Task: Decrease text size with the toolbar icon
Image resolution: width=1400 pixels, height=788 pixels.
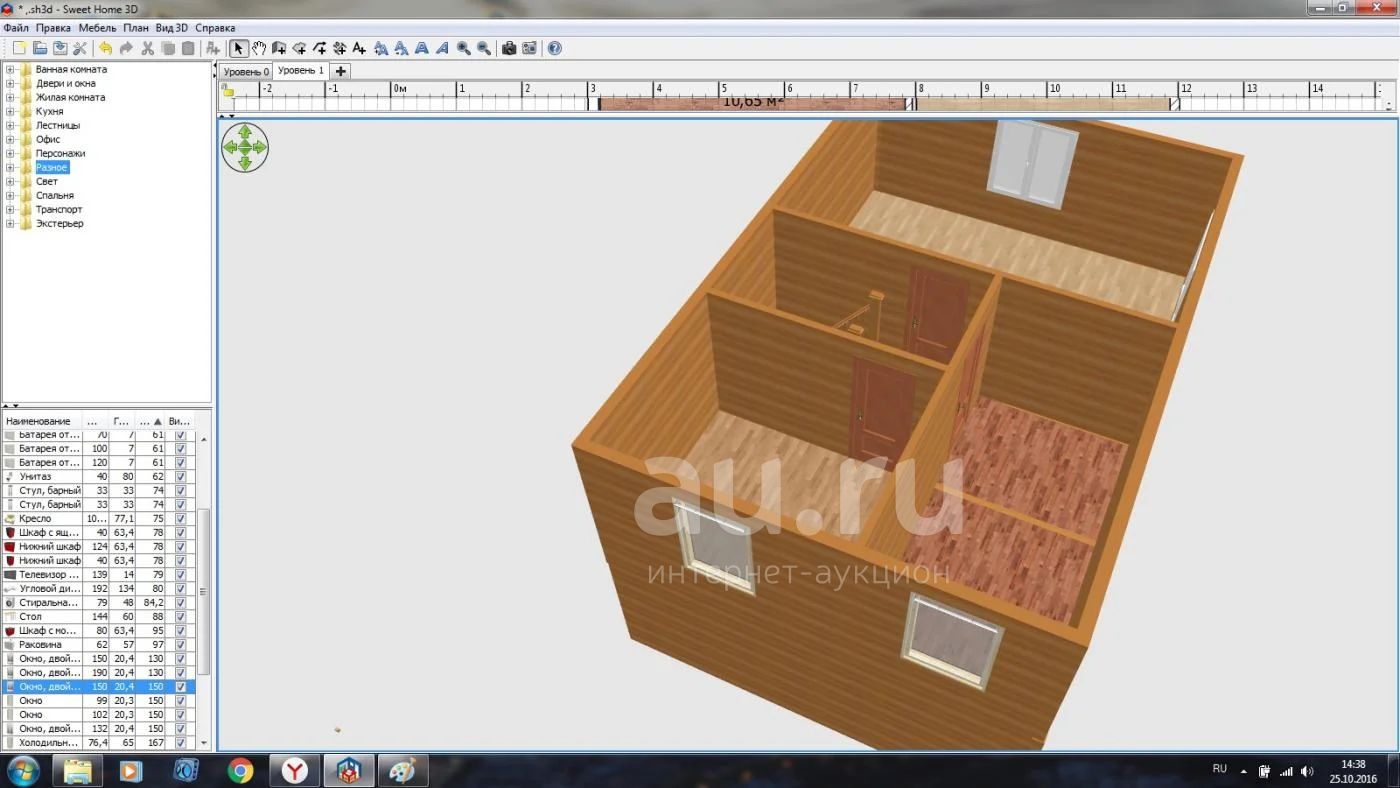Action: (x=401, y=48)
